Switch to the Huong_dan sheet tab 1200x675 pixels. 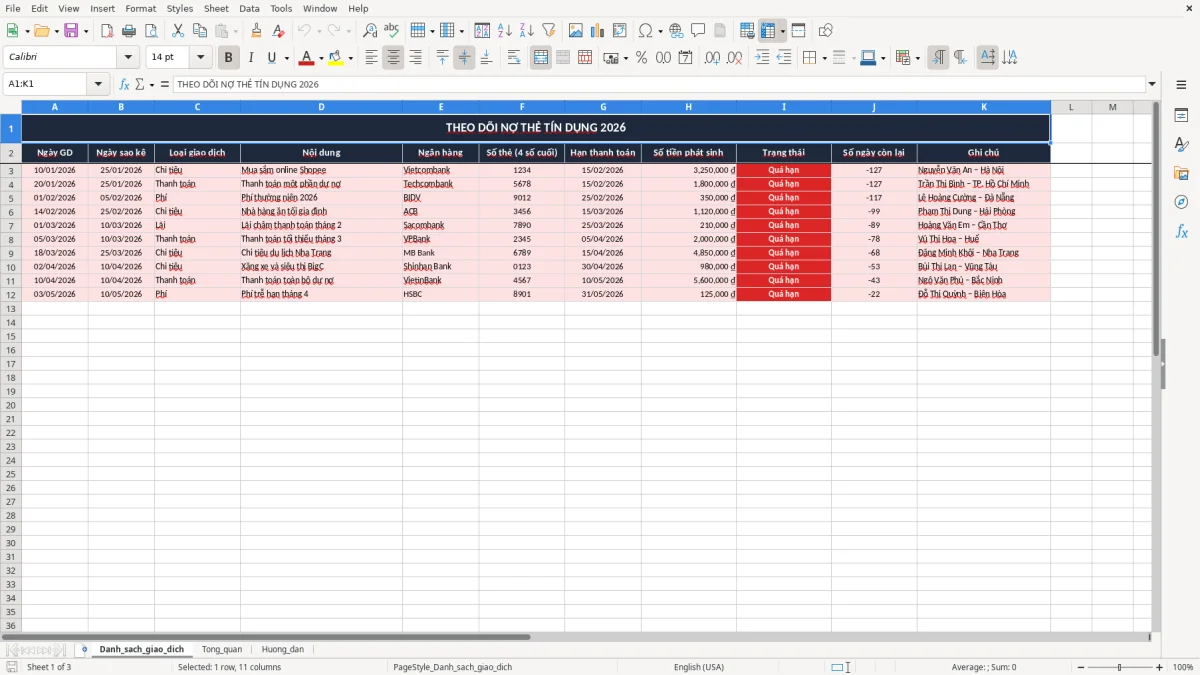[x=283, y=650]
